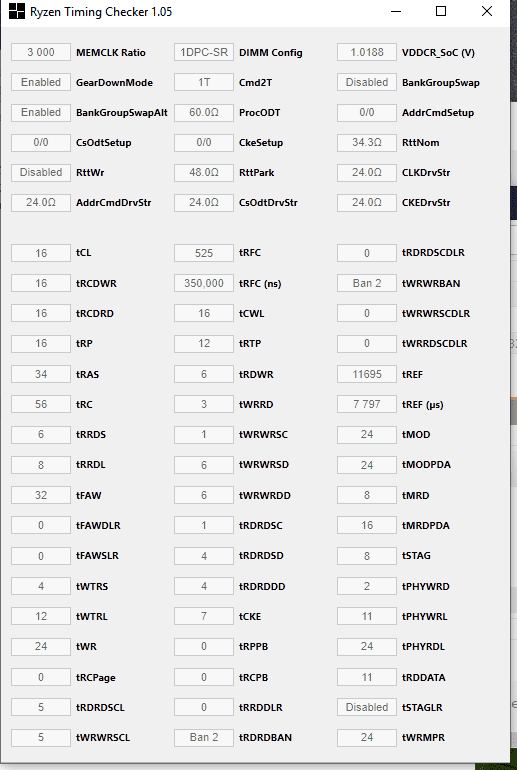This screenshot has width=517, height=770.
Task: Click the tWRWRBAN Ban 2 field
Action: [x=367, y=283]
